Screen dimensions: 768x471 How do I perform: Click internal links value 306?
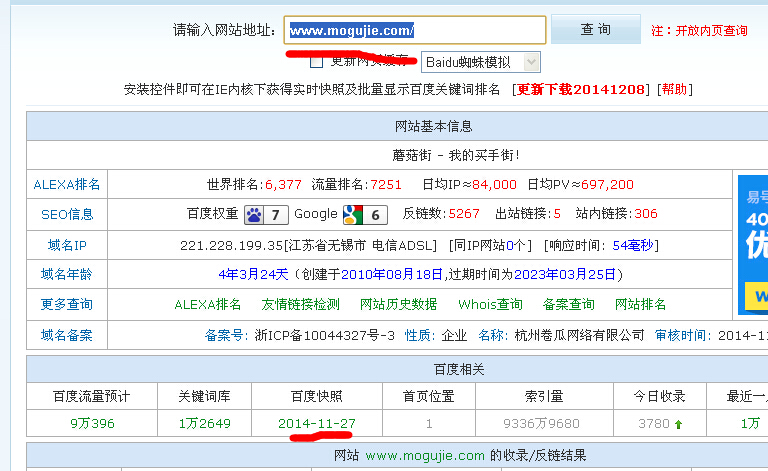pyautogui.click(x=646, y=214)
